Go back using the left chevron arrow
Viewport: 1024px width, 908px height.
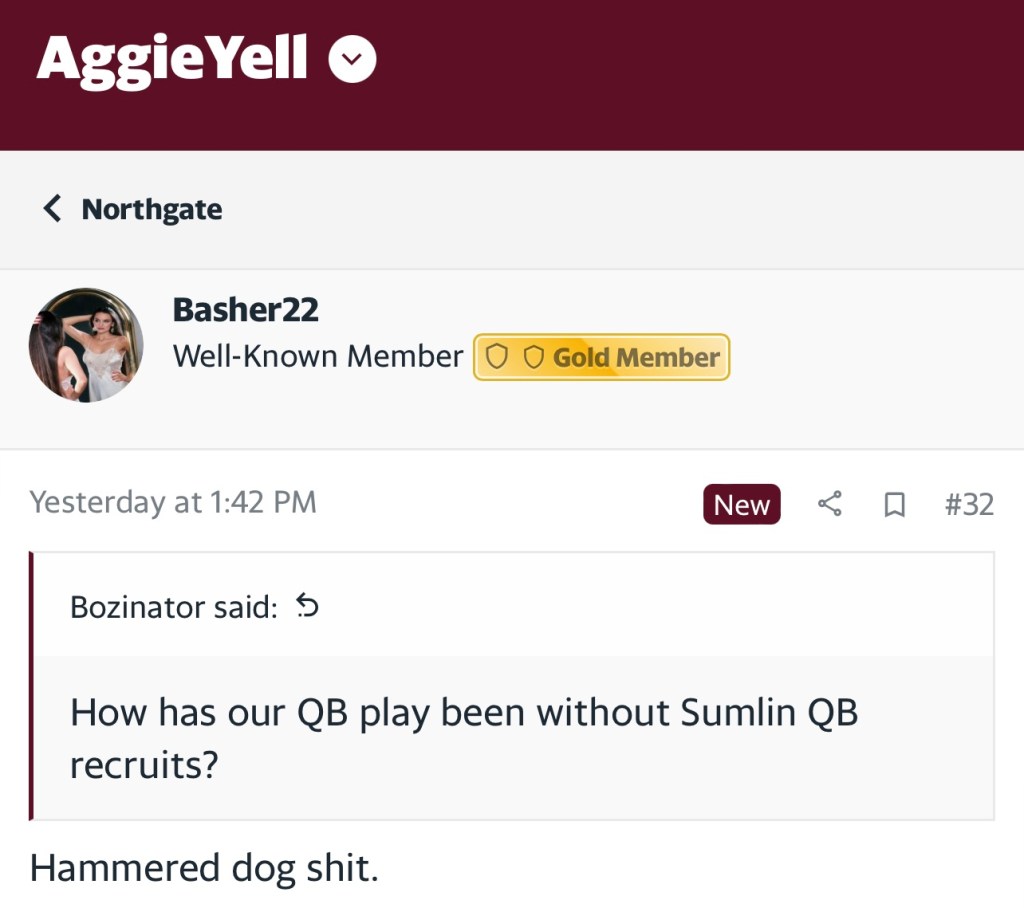52,209
